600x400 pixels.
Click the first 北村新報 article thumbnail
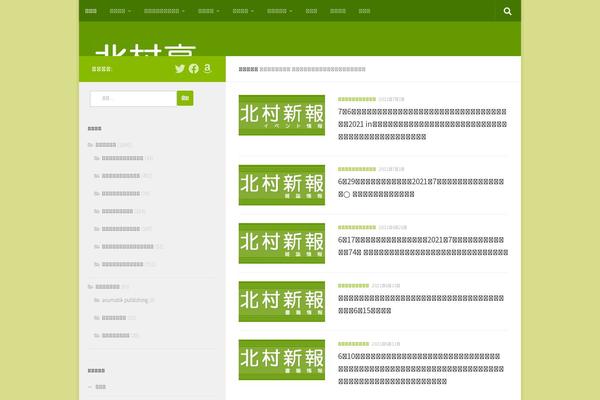tap(282, 115)
